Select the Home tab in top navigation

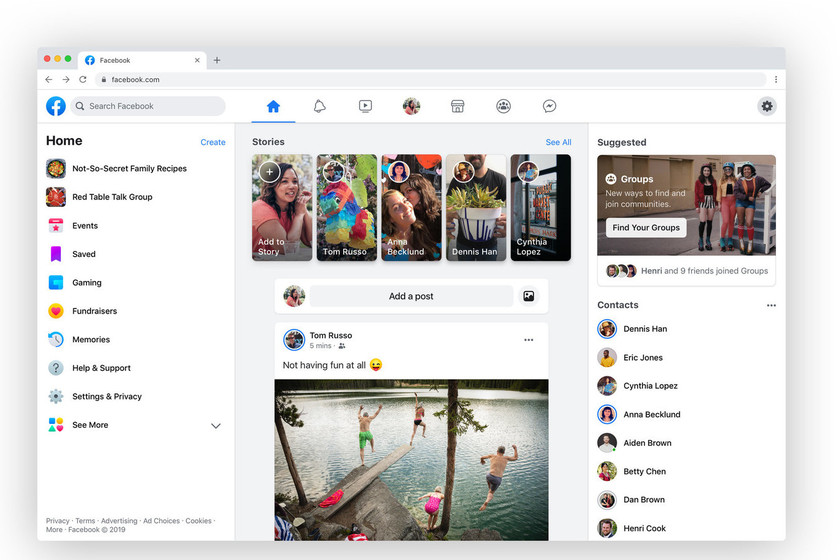coord(273,106)
